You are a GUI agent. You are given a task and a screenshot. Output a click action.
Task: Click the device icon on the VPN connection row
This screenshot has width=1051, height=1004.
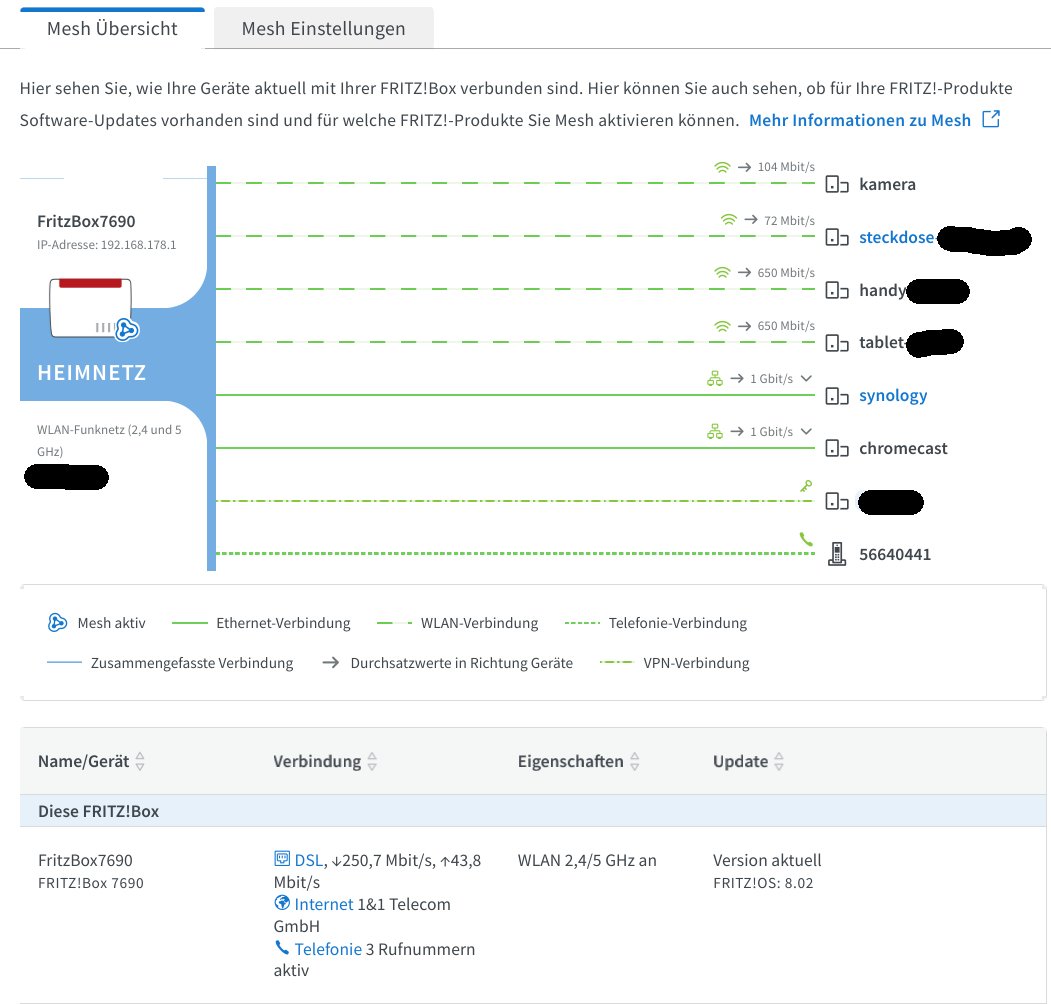pos(837,501)
